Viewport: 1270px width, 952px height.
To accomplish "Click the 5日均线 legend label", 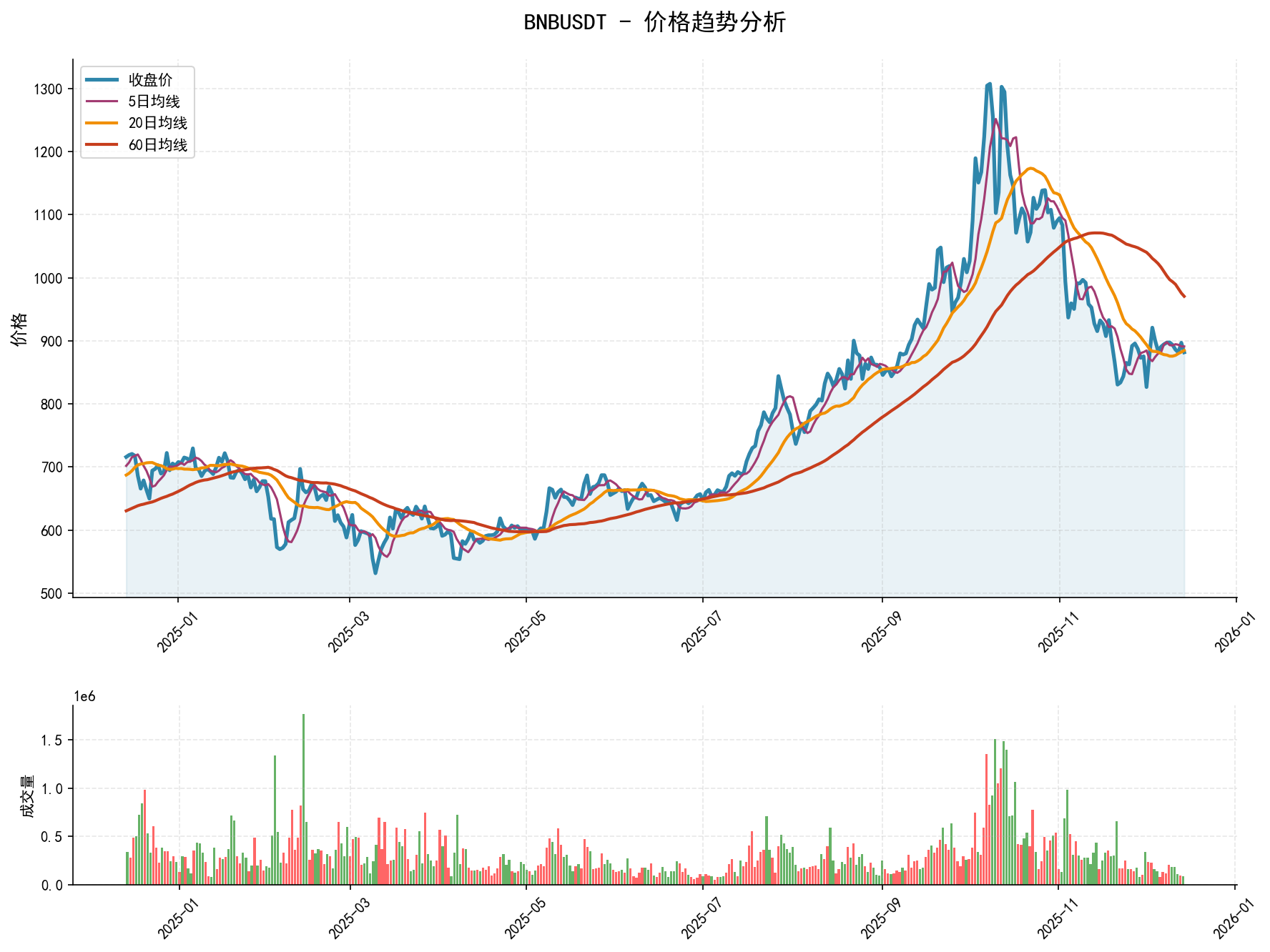I will tap(154, 101).
